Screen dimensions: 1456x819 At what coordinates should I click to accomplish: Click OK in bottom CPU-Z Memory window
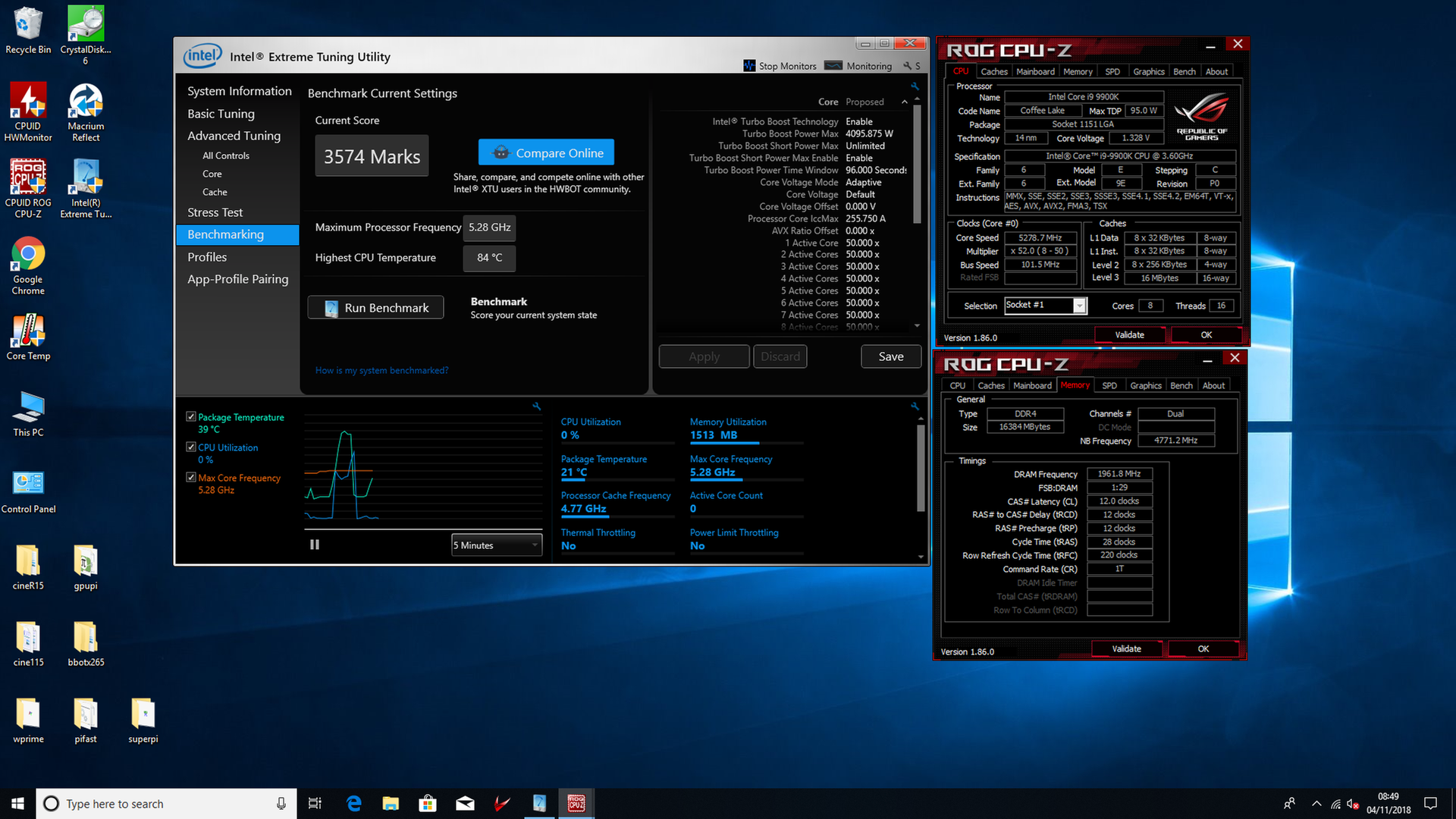(x=1203, y=648)
